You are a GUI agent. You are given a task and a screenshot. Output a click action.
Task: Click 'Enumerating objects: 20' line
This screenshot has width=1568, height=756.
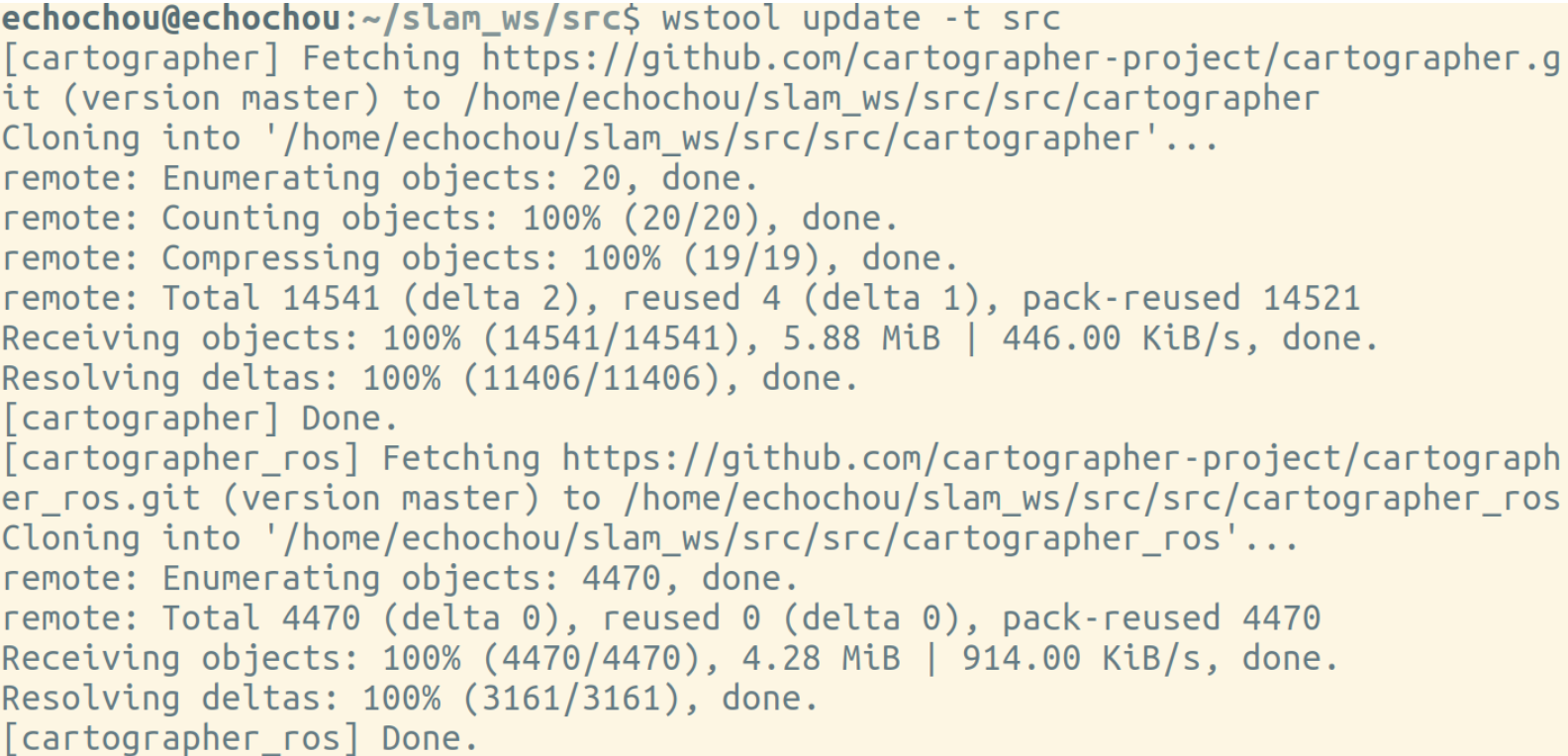[380, 179]
